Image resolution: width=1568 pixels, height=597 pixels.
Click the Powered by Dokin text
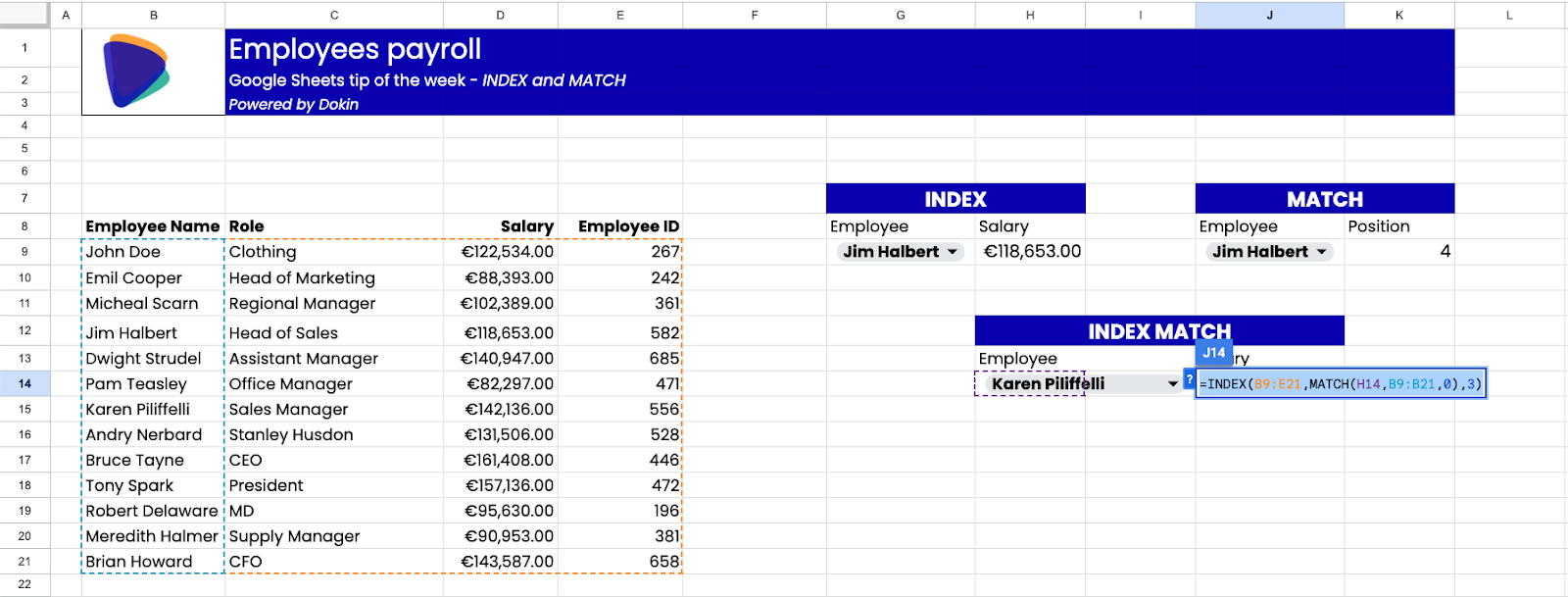294,104
